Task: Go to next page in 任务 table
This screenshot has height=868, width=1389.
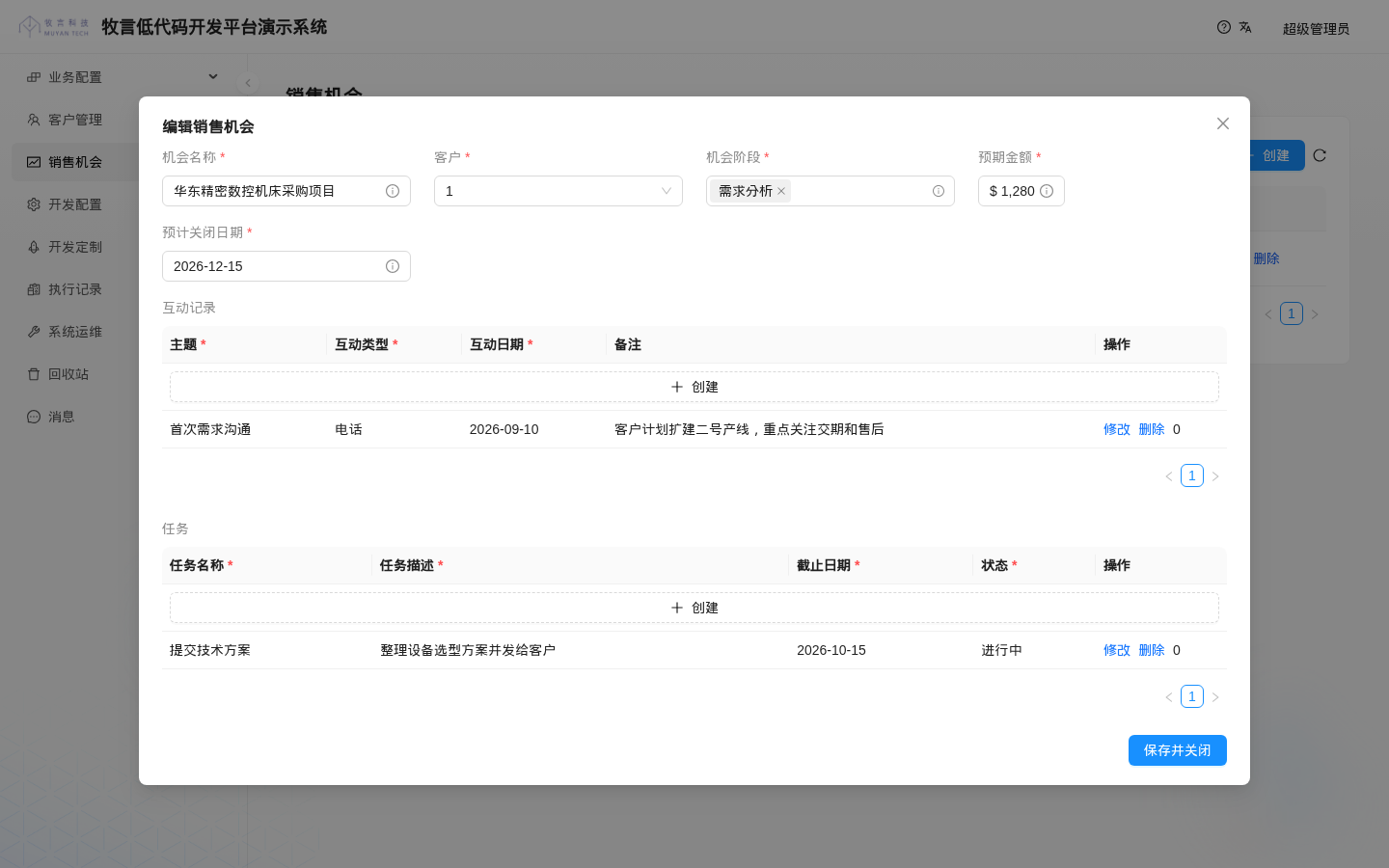Action: coord(1215,697)
